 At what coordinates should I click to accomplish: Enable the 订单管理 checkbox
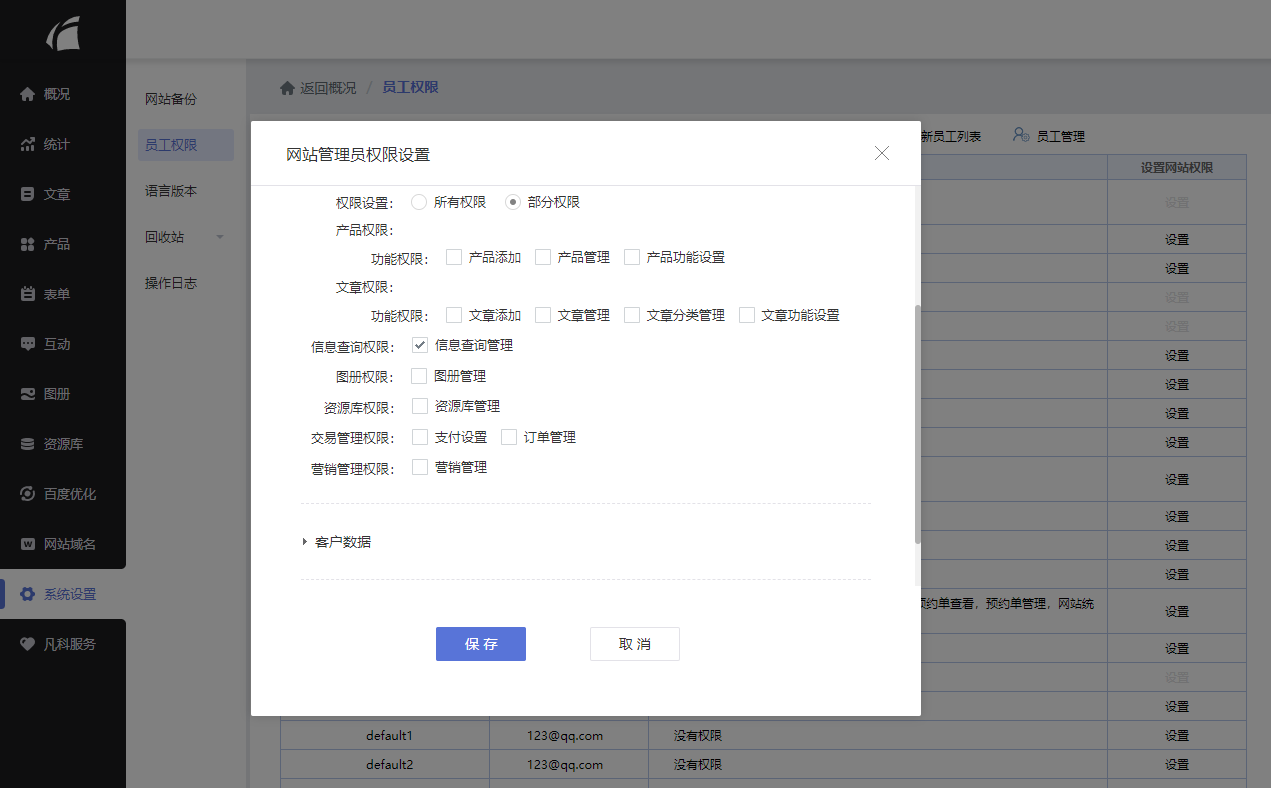(x=509, y=437)
